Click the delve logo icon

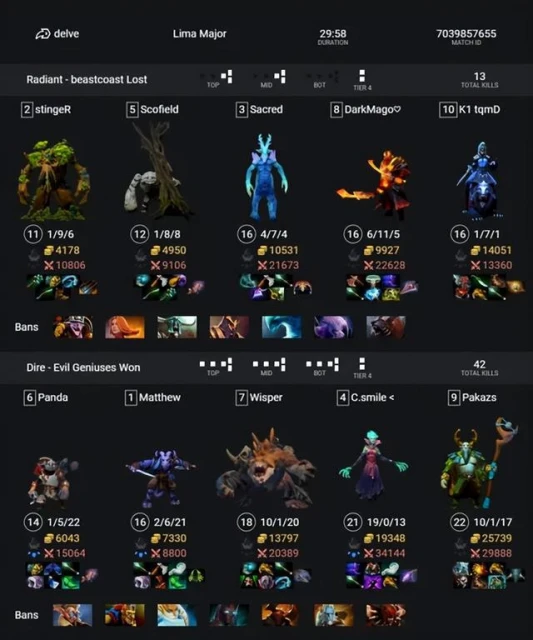[43, 34]
